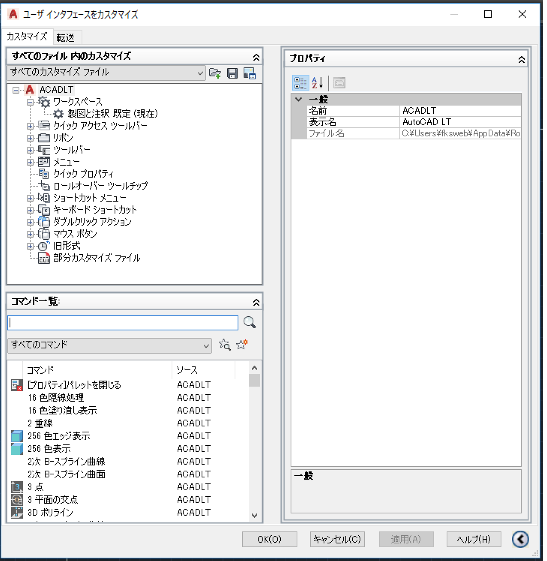
Task: Select the 2 重線 command row
Action: click(x=128, y=423)
